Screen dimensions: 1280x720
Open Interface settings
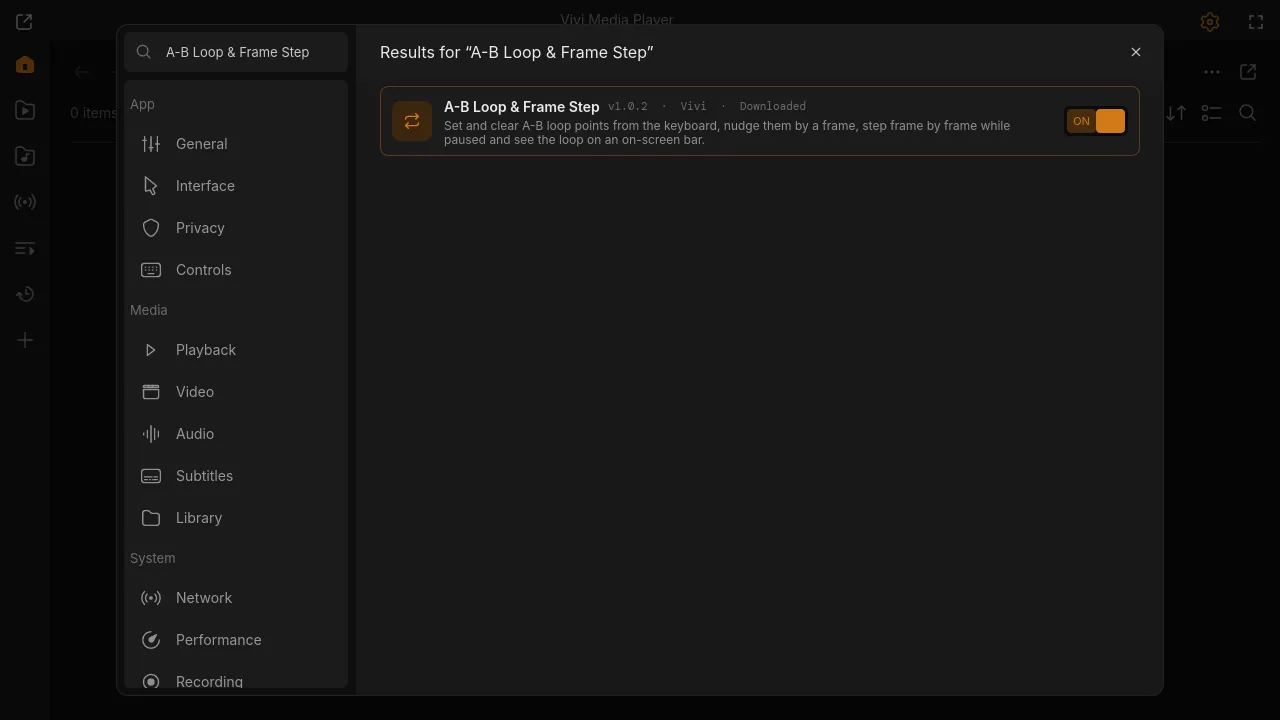[236, 186]
